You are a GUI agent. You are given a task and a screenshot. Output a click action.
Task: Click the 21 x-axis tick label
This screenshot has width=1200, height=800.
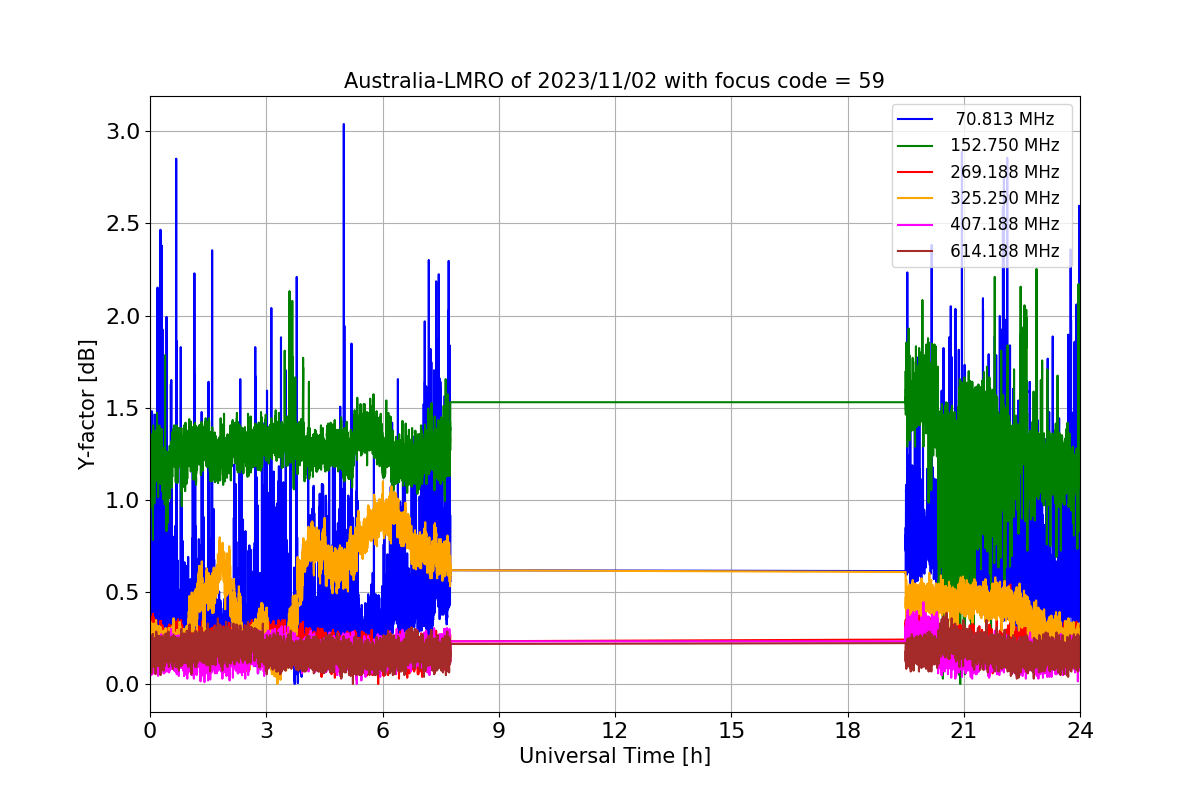coord(963,731)
